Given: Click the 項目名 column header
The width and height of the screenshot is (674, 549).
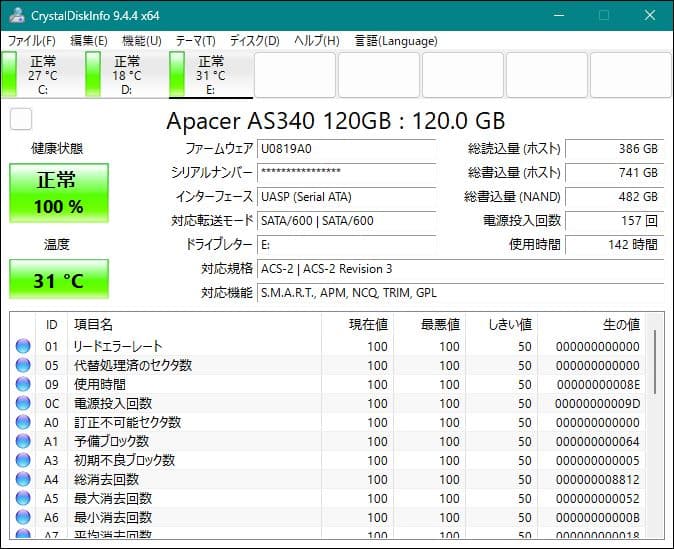Looking at the screenshot, I should pyautogui.click(x=194, y=325).
